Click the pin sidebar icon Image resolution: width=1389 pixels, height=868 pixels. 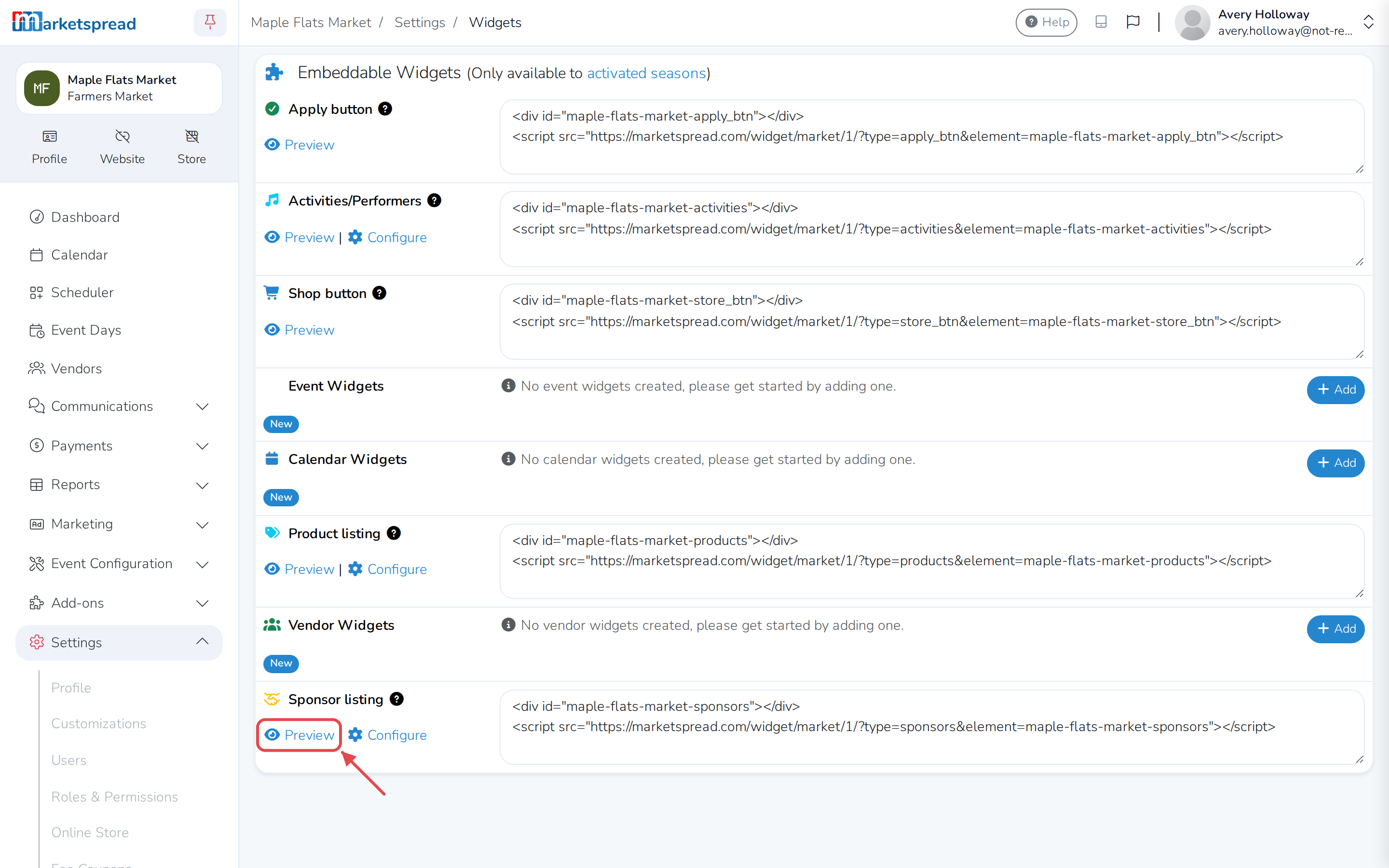coord(210,22)
